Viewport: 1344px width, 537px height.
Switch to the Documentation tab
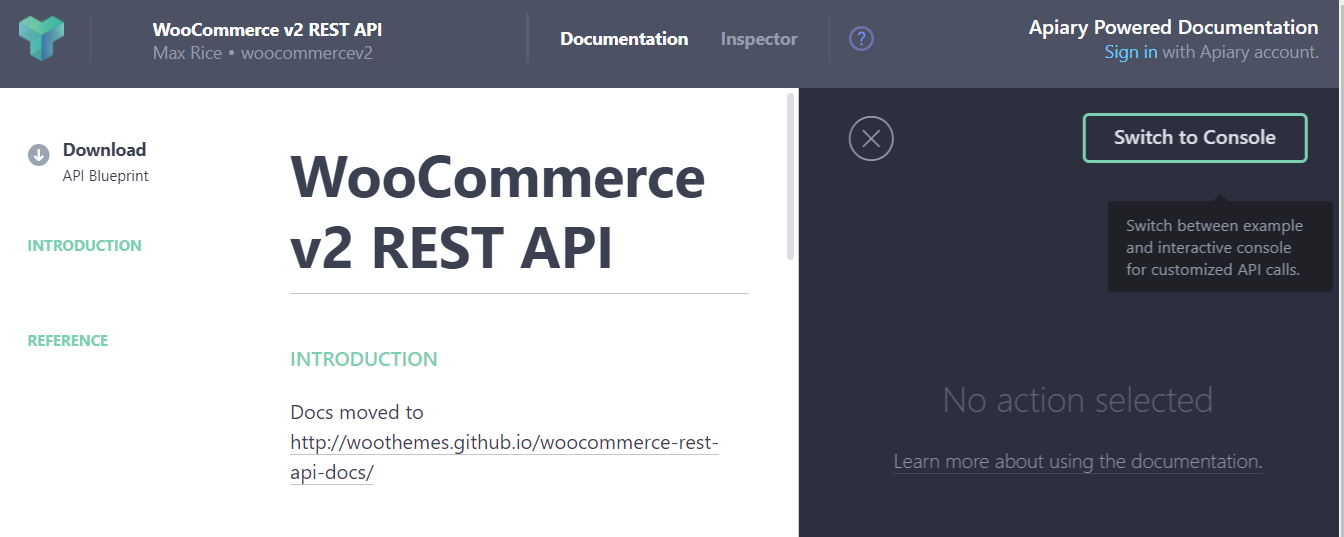624,39
